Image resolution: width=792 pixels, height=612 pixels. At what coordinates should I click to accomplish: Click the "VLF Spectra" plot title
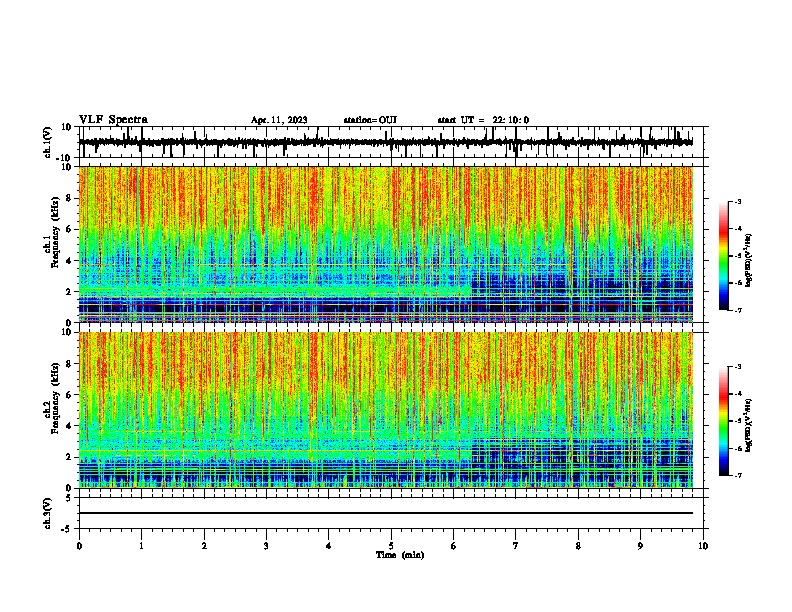(x=113, y=120)
